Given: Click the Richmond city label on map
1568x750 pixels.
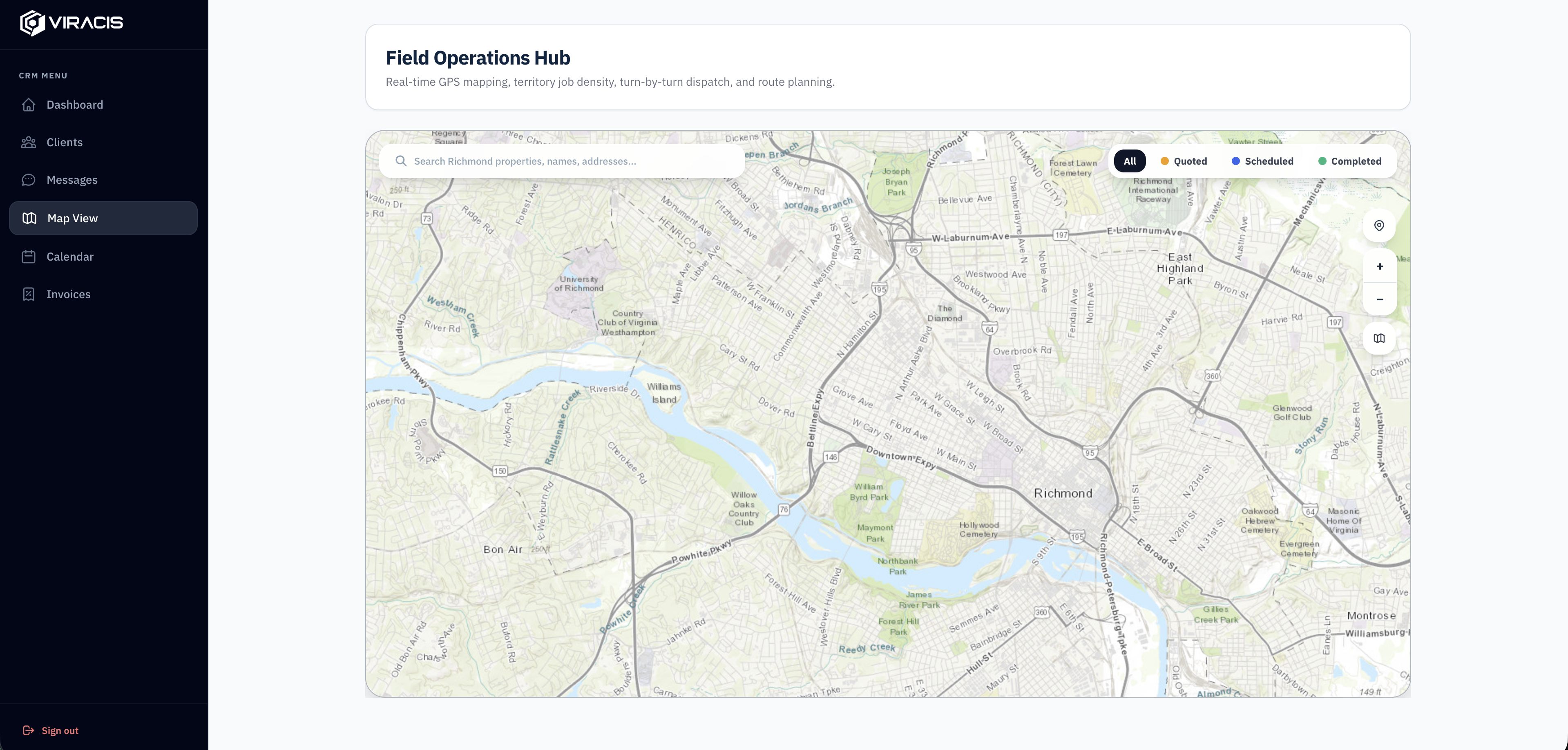Looking at the screenshot, I should (x=1063, y=493).
